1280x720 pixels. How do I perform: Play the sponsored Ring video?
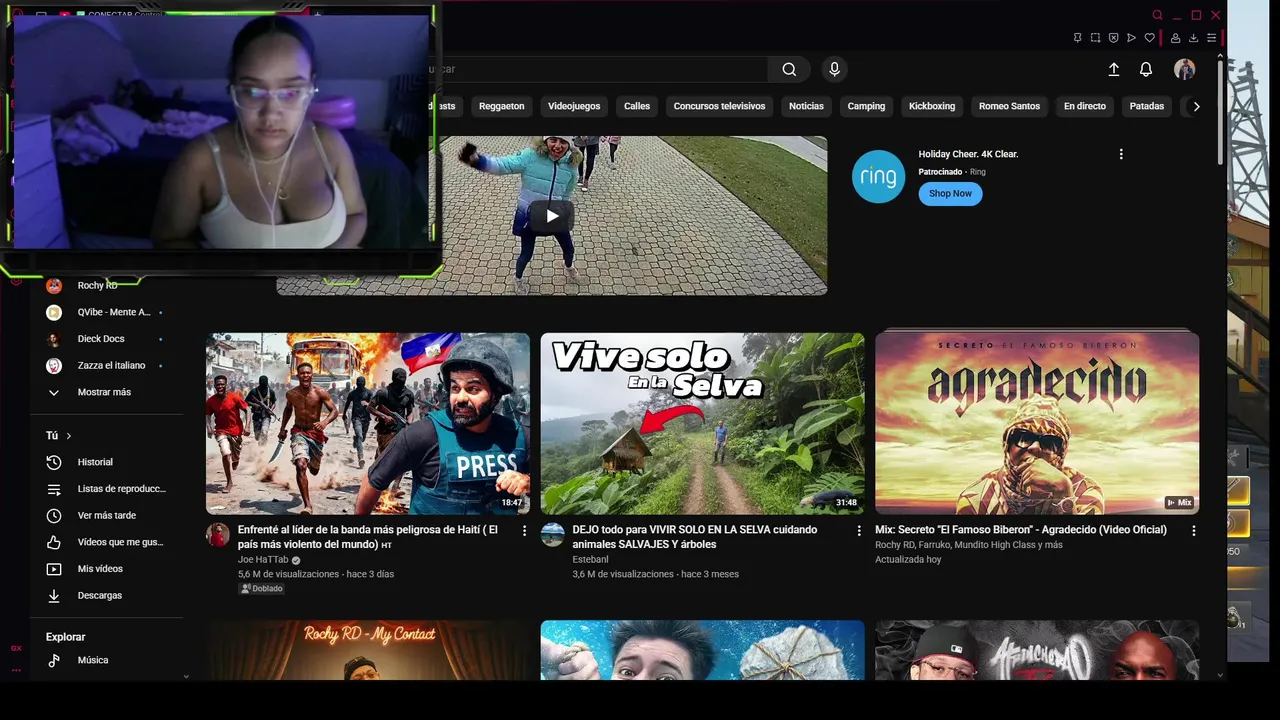coord(552,215)
